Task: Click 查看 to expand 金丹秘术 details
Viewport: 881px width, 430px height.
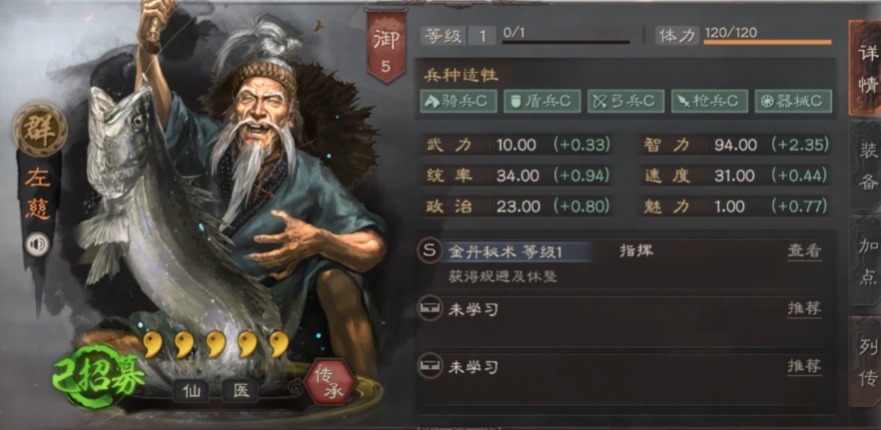Action: (804, 251)
